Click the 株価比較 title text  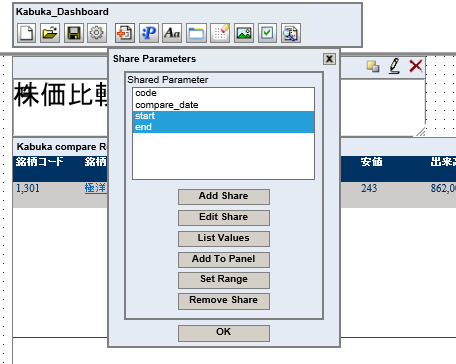(x=61, y=95)
